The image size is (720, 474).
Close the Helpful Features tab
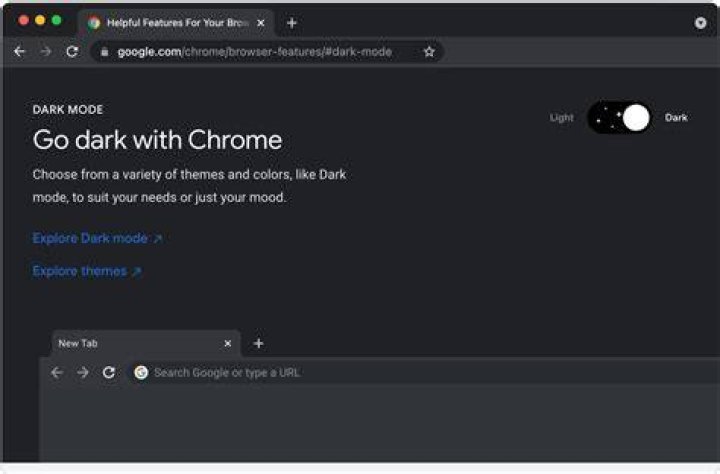261,23
